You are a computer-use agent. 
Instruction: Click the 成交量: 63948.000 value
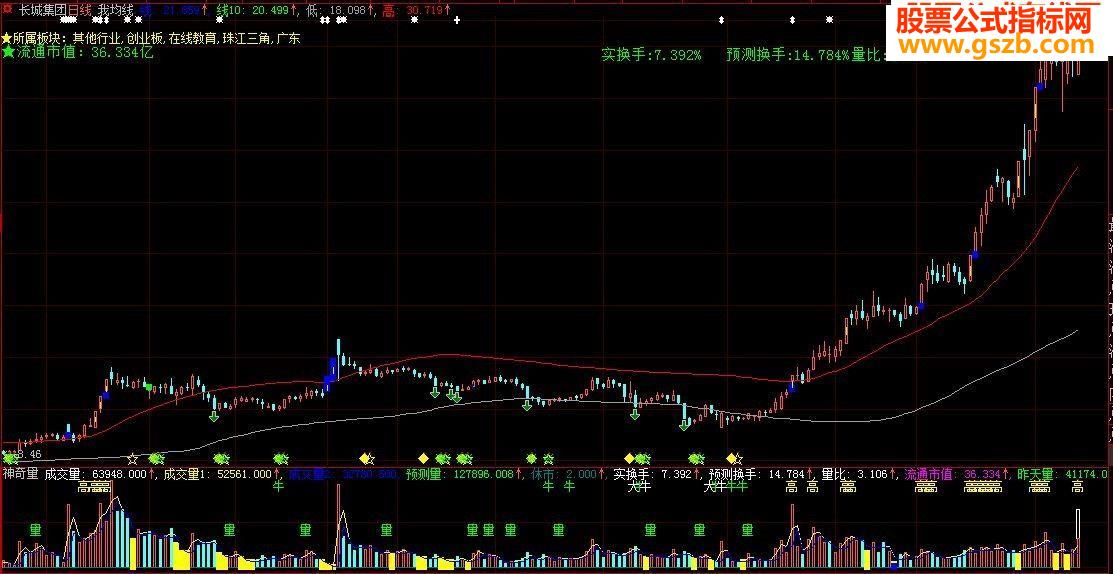click(95, 474)
